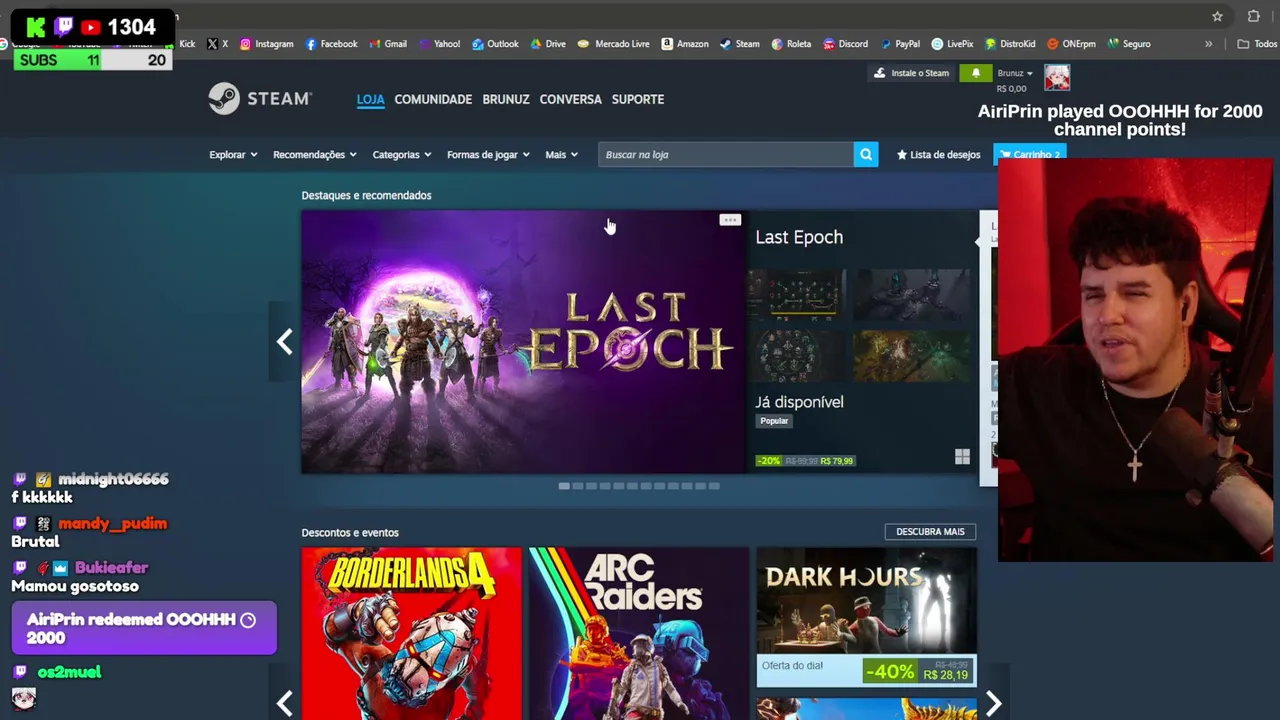Viewport: 1280px width, 720px height.
Task: Open the BRUNUZ profile tab
Action: click(x=506, y=99)
